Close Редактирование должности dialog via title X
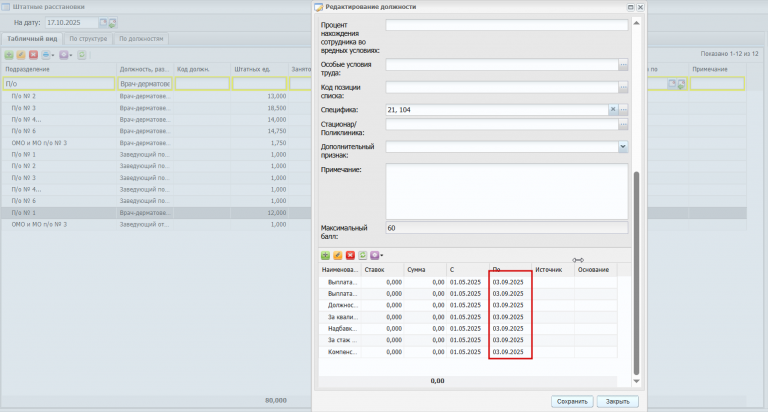The image size is (768, 412). tap(640, 7)
